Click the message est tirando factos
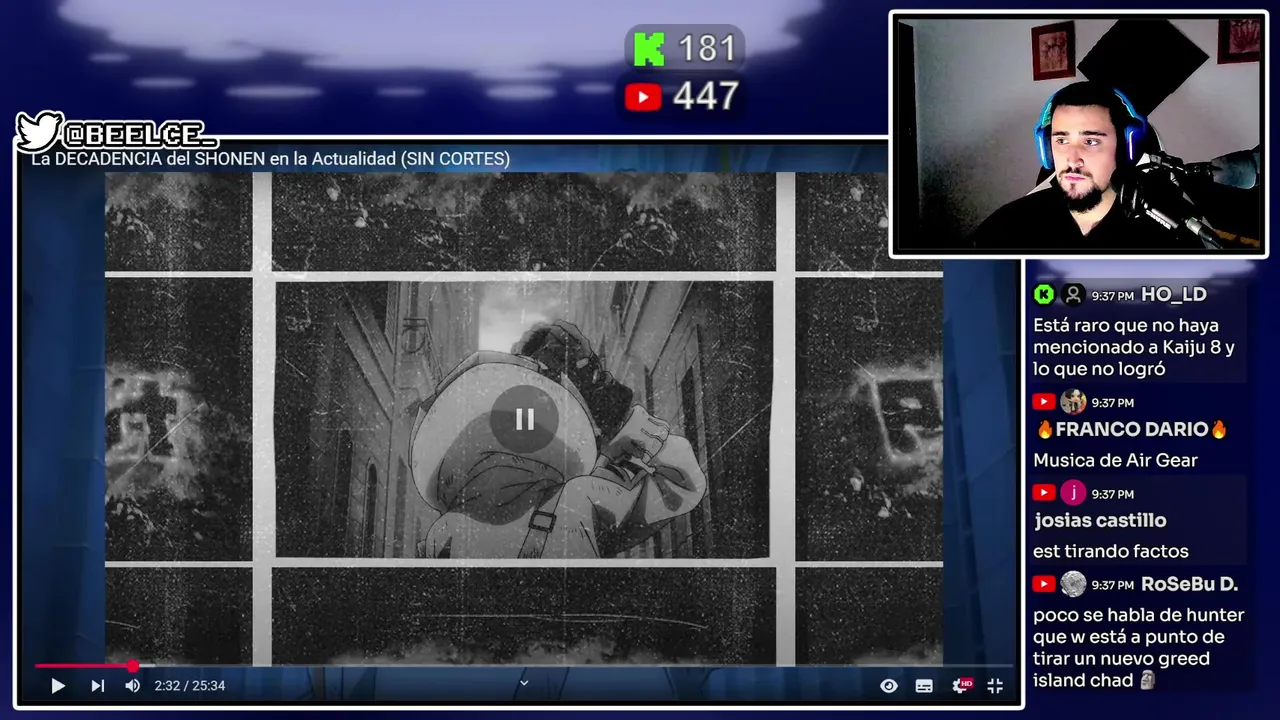1280x720 pixels. pyautogui.click(x=1111, y=551)
